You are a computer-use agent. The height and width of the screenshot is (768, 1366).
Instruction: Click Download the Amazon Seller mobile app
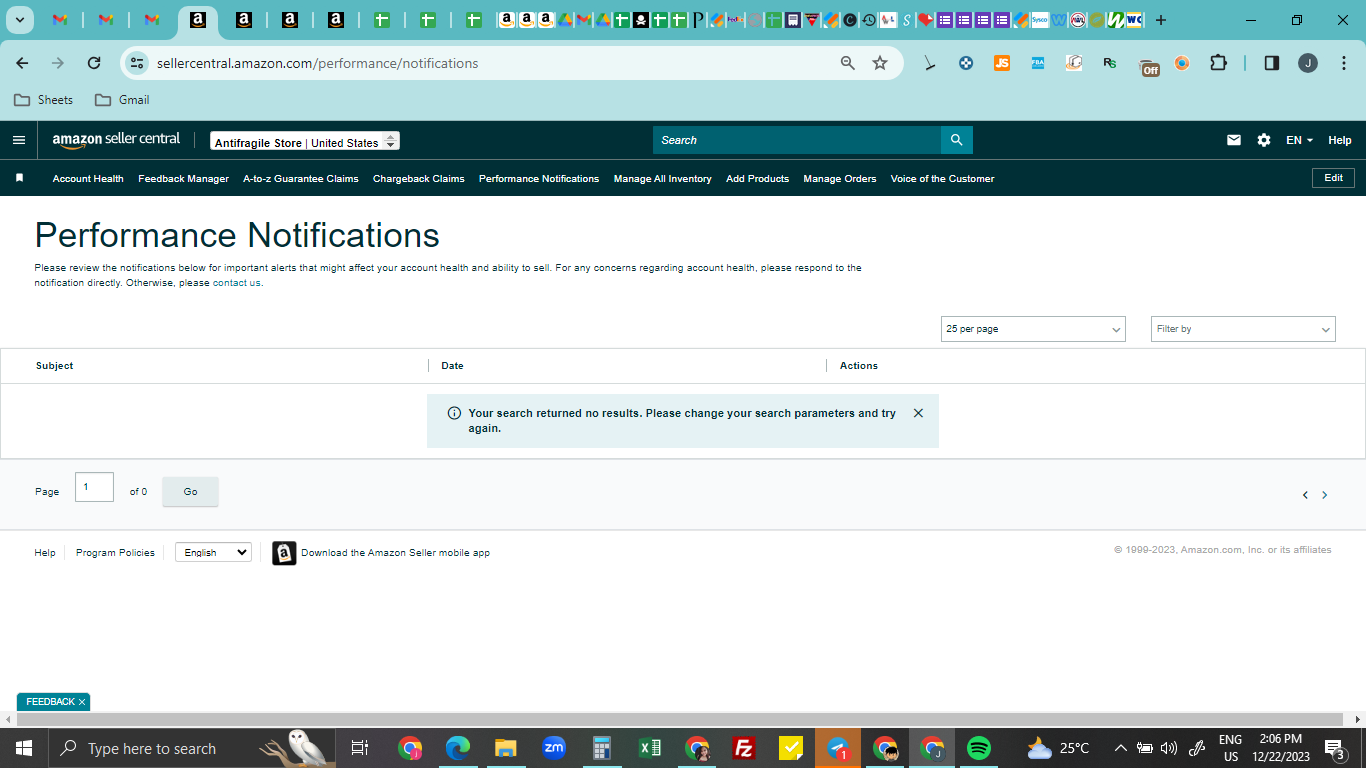(x=395, y=553)
